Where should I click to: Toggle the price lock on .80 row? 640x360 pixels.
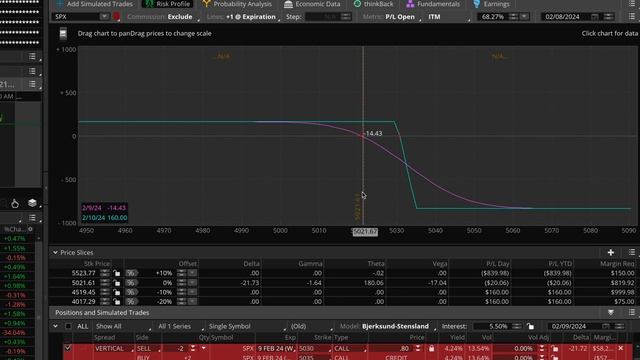click(x=431, y=349)
